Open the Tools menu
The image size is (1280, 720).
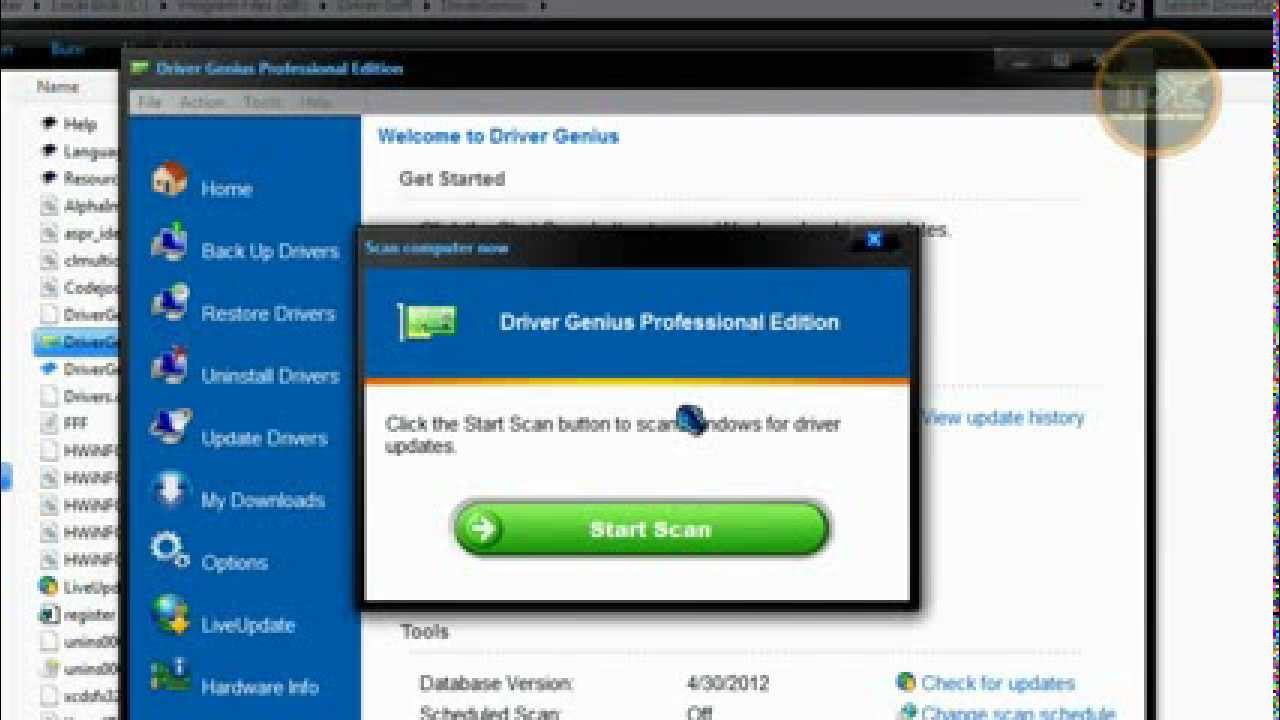point(263,102)
